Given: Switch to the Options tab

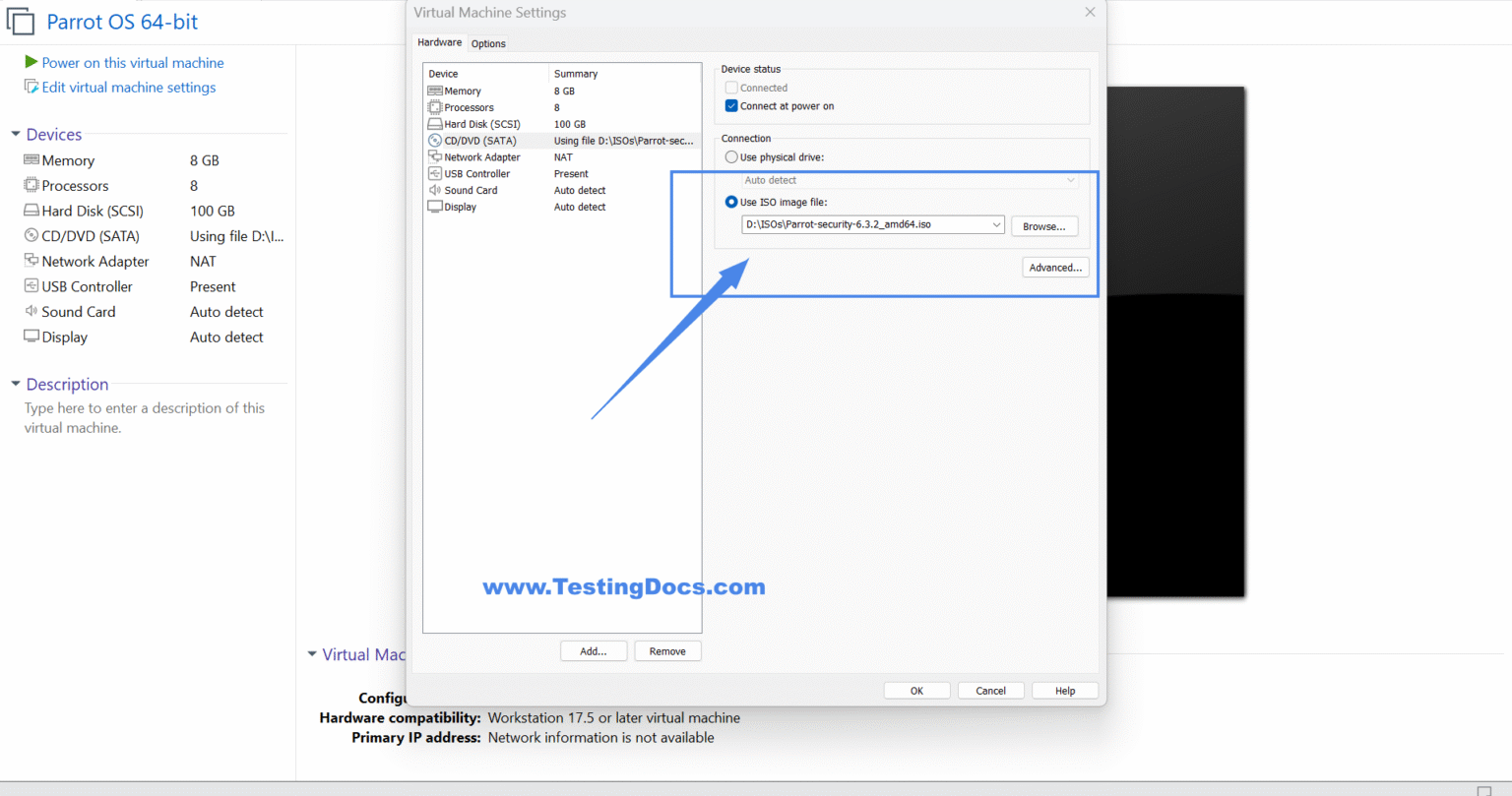Looking at the screenshot, I should 488,43.
